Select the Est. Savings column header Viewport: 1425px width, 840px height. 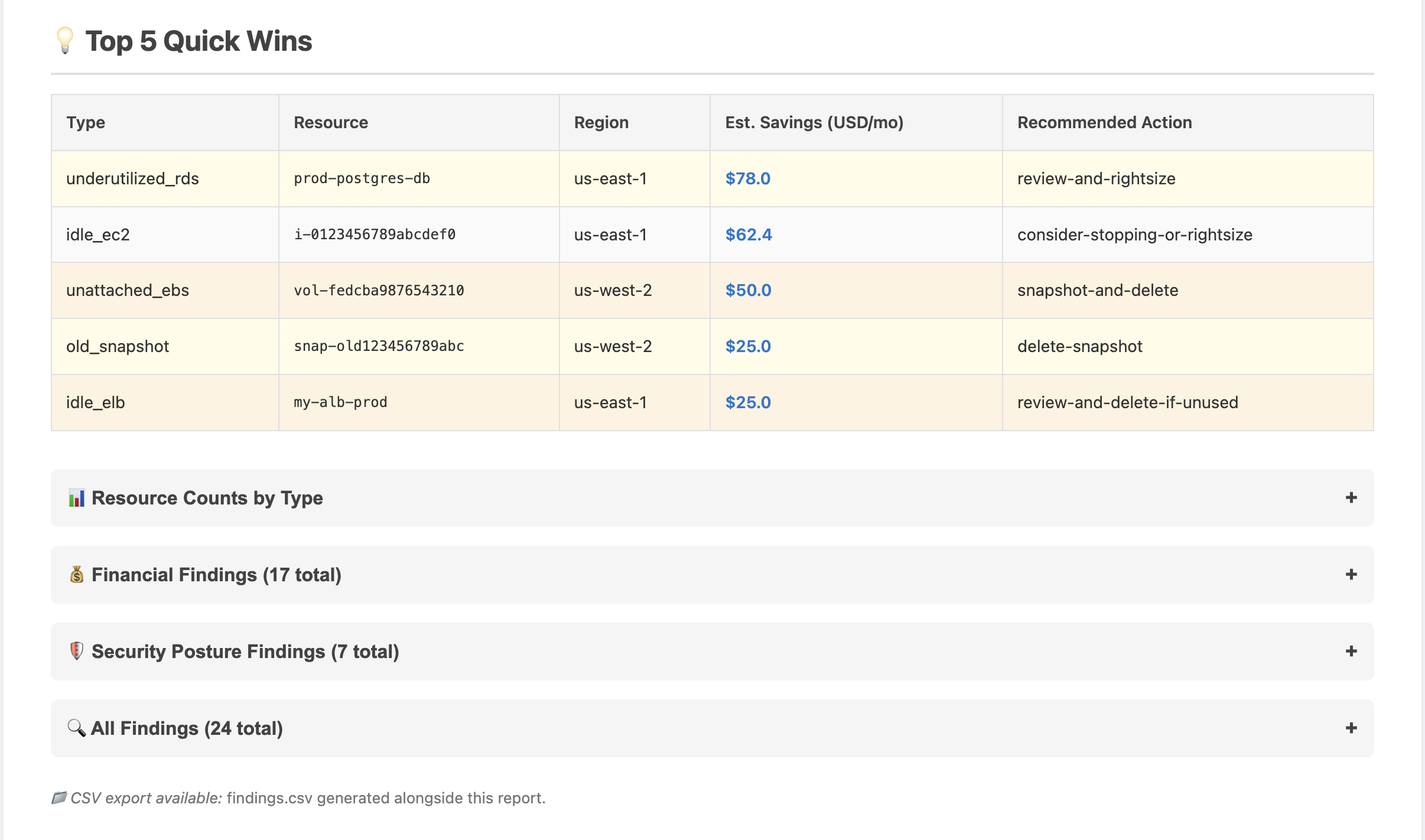(x=815, y=122)
